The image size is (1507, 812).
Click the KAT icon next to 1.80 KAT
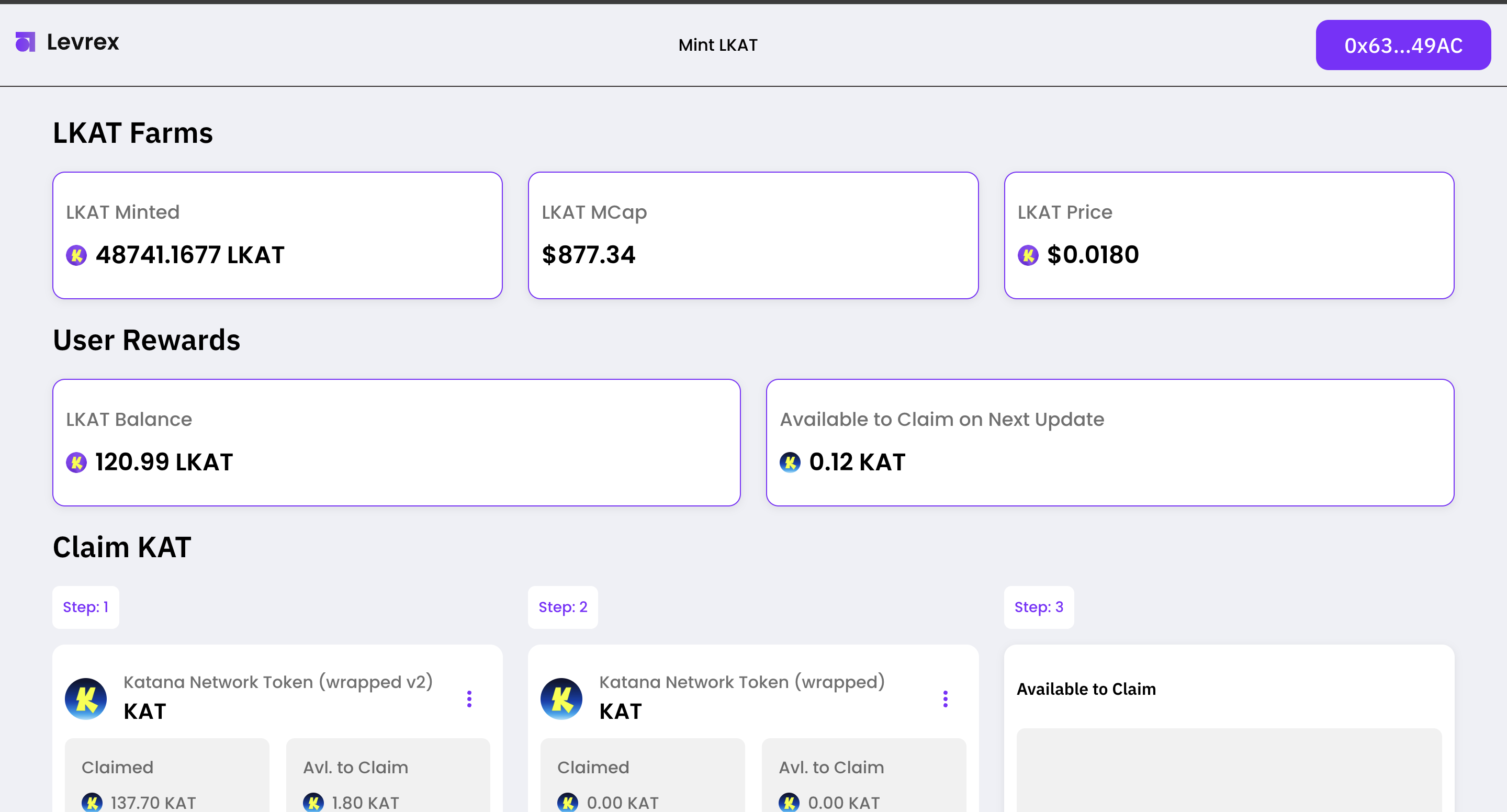click(x=313, y=802)
